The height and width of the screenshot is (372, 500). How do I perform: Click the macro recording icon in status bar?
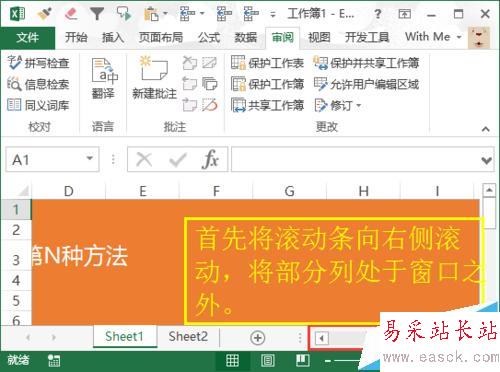(54, 360)
